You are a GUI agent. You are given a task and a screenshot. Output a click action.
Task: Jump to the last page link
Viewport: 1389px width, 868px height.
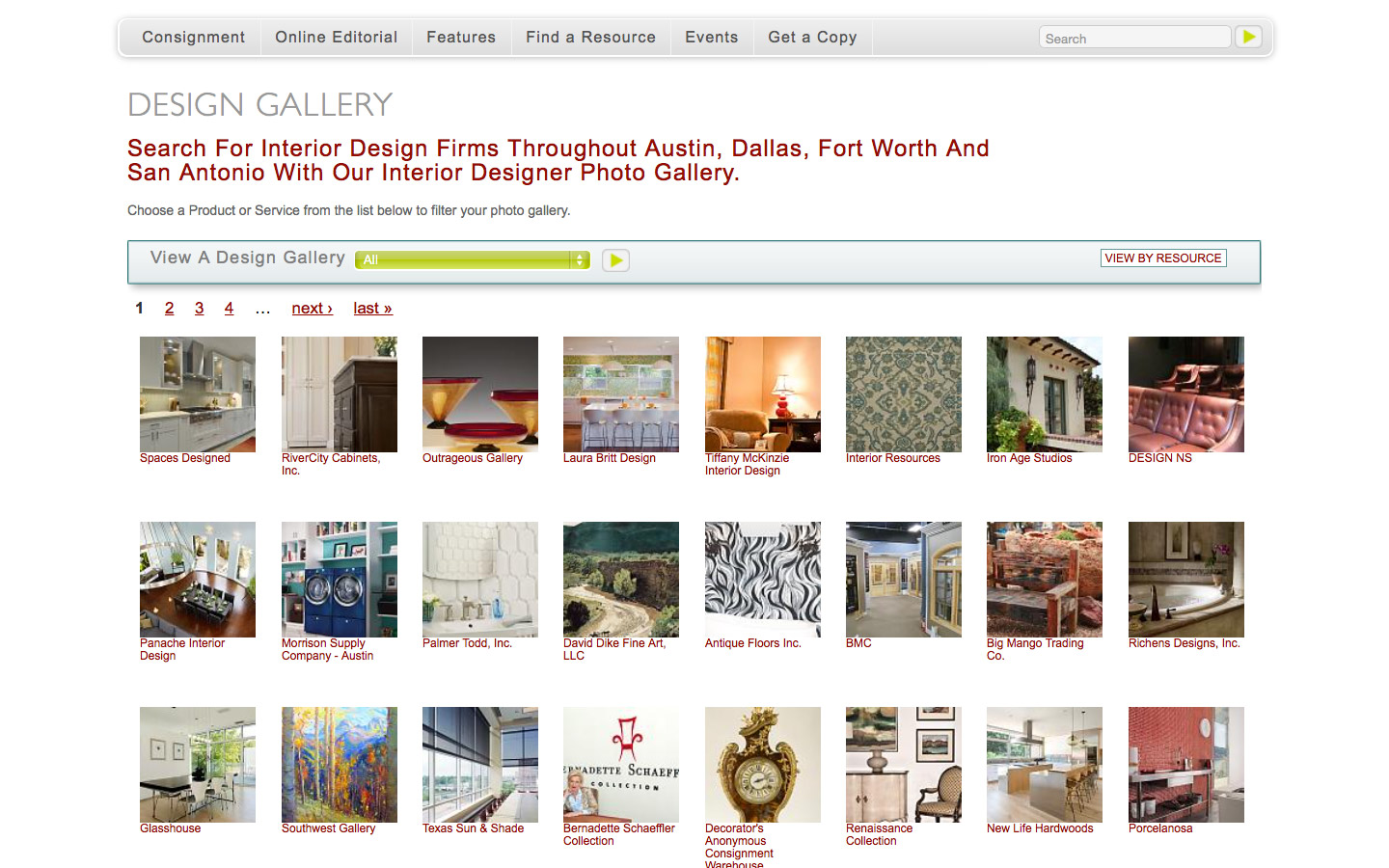point(372,309)
